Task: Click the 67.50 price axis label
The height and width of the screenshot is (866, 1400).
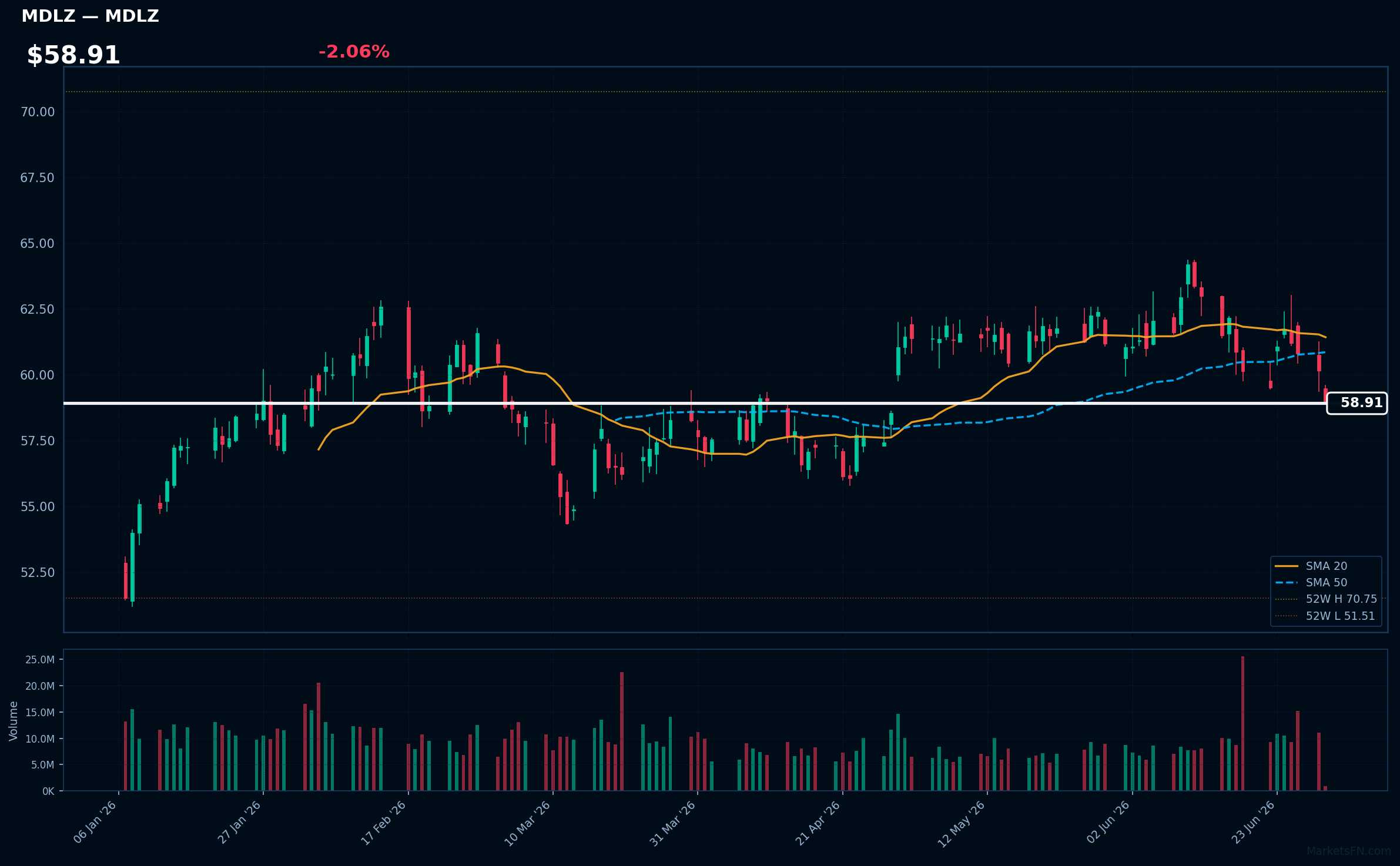Action: coord(37,177)
